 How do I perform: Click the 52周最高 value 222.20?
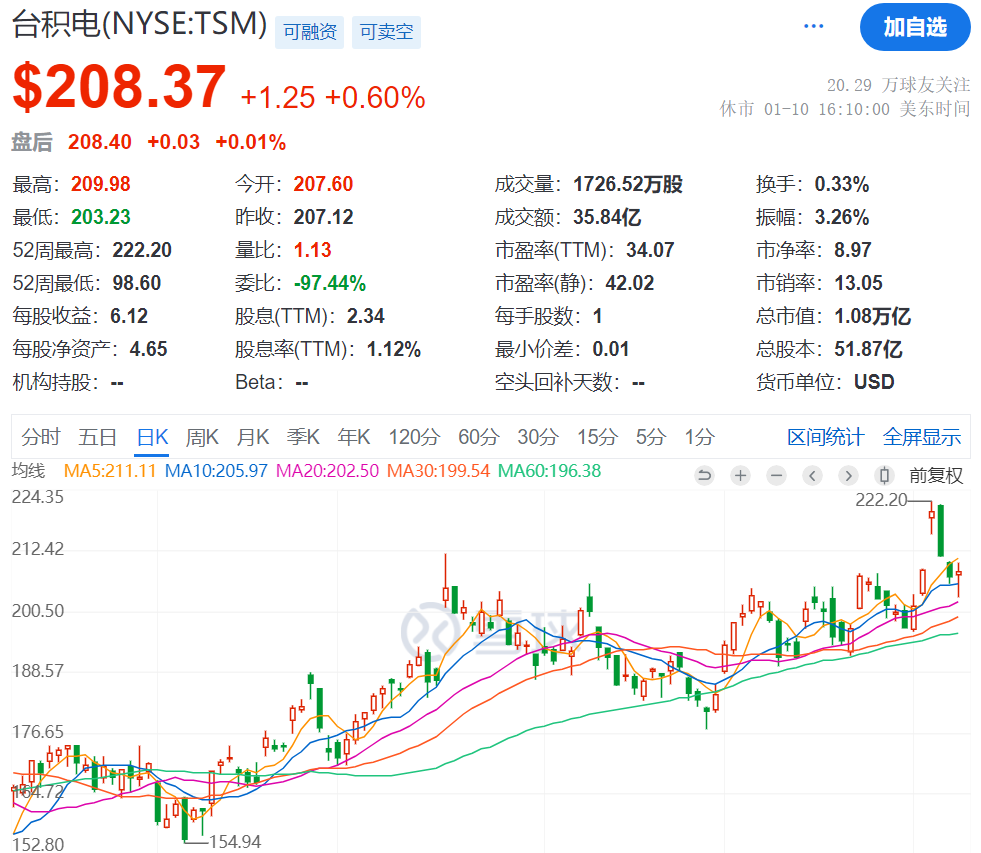[142, 250]
